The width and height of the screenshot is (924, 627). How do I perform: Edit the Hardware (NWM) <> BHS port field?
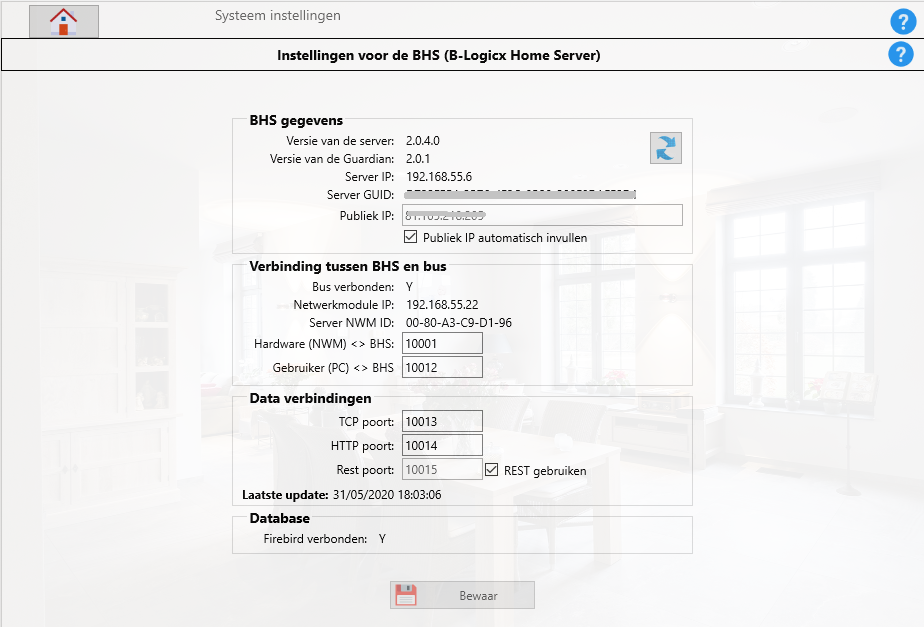(443, 344)
